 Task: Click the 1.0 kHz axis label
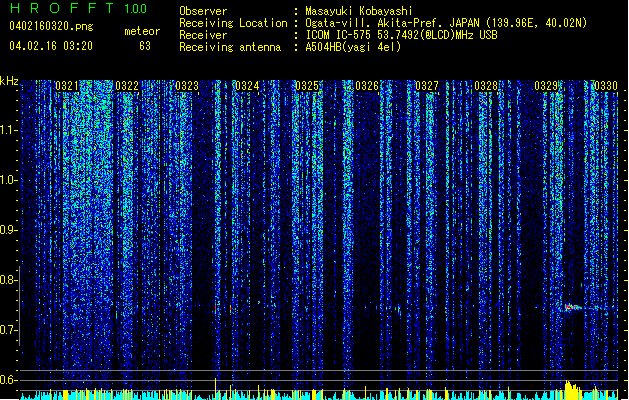[x=9, y=180]
